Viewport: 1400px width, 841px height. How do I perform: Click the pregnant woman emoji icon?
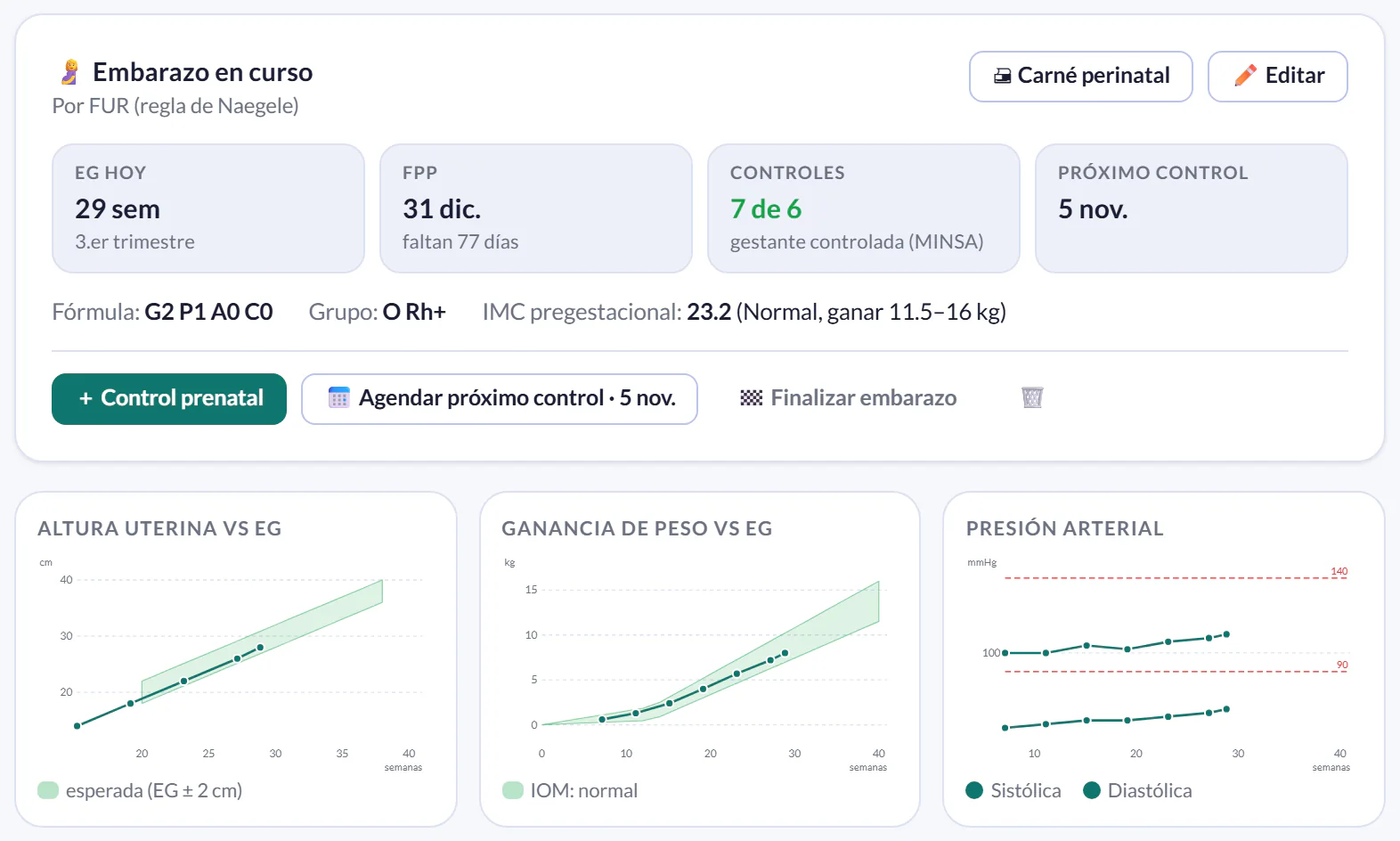tap(69, 72)
